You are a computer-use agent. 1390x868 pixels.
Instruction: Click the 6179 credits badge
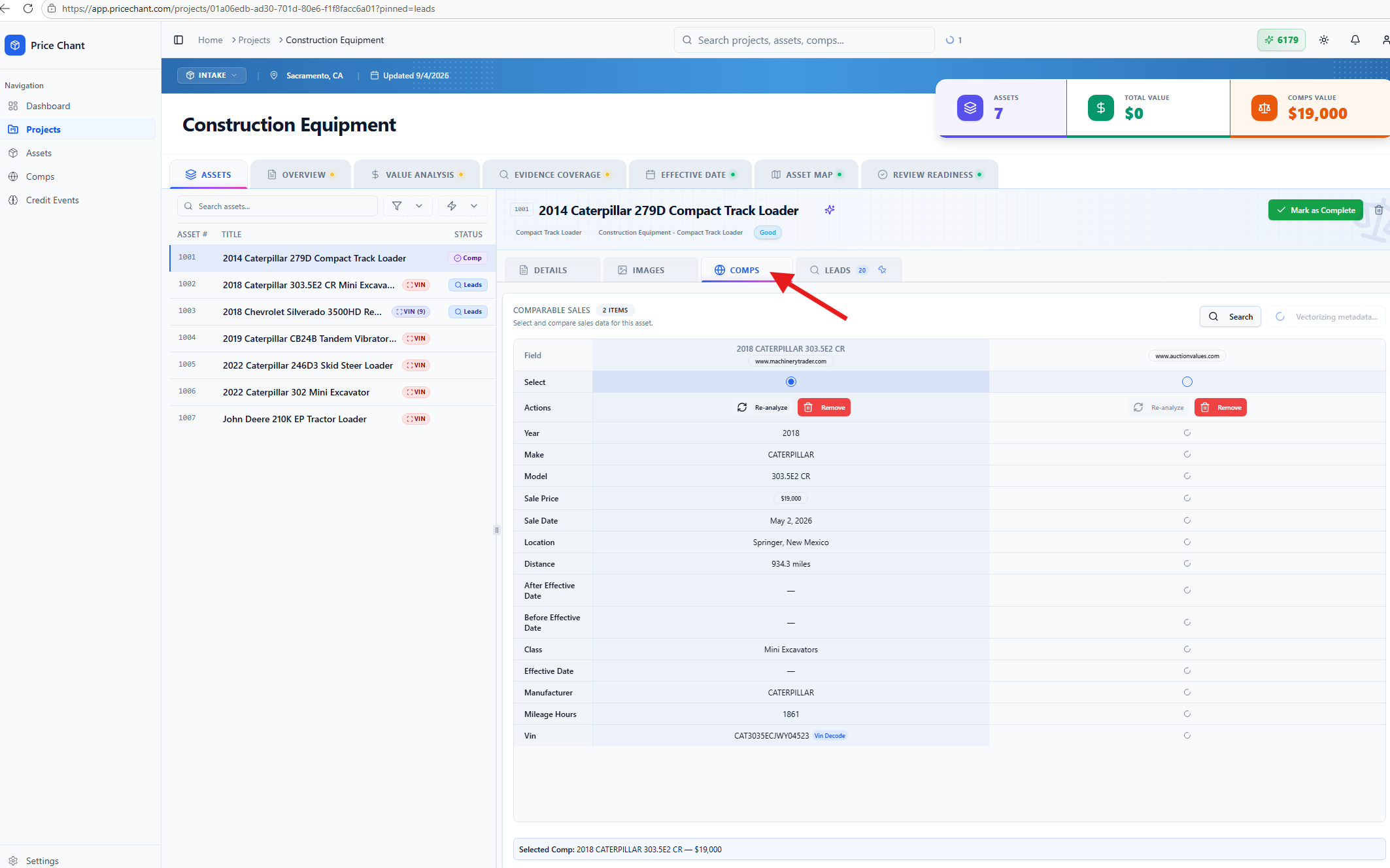click(x=1281, y=40)
